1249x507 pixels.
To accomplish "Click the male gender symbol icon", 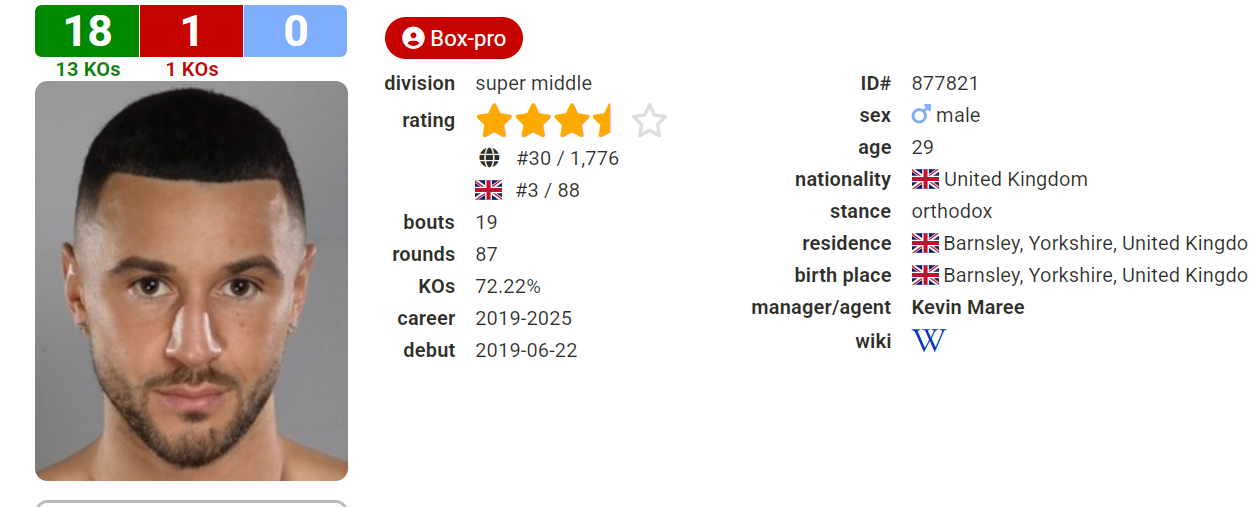I will point(921,115).
